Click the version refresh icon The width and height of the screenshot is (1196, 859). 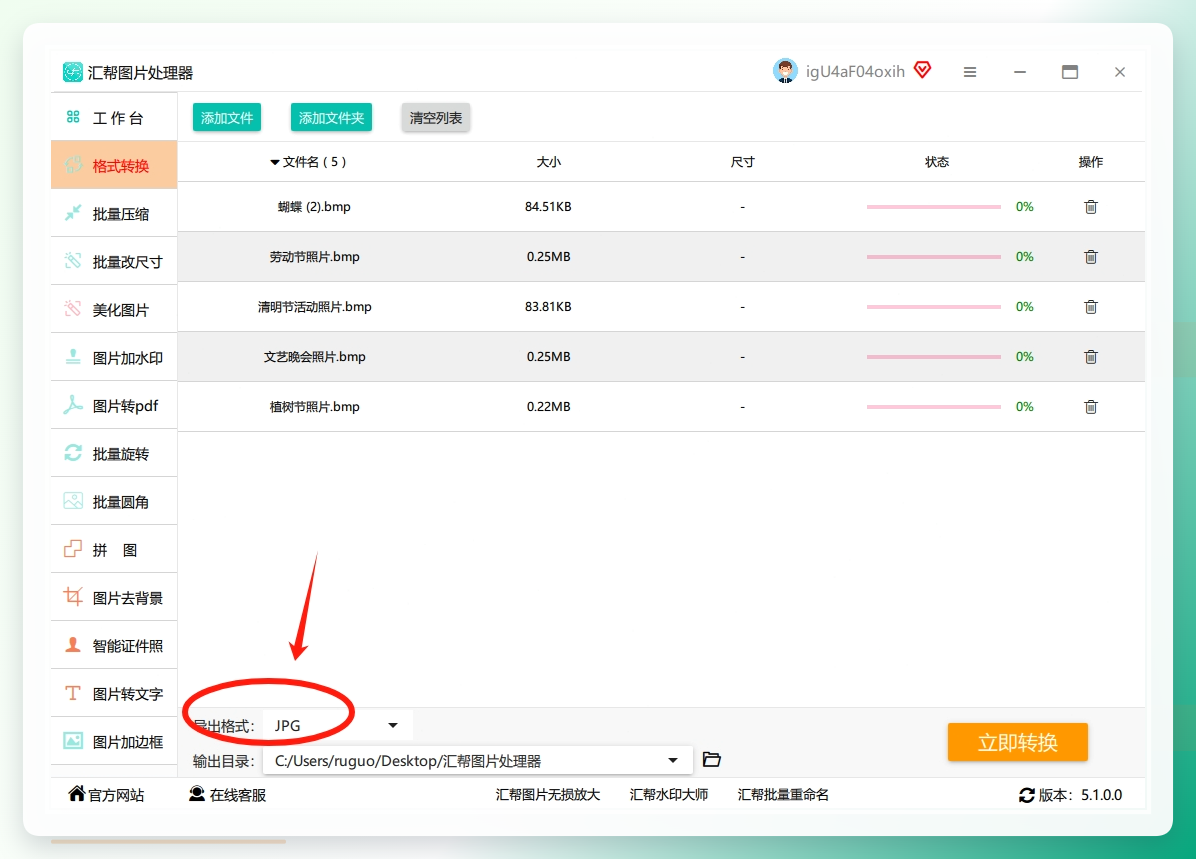1027,795
